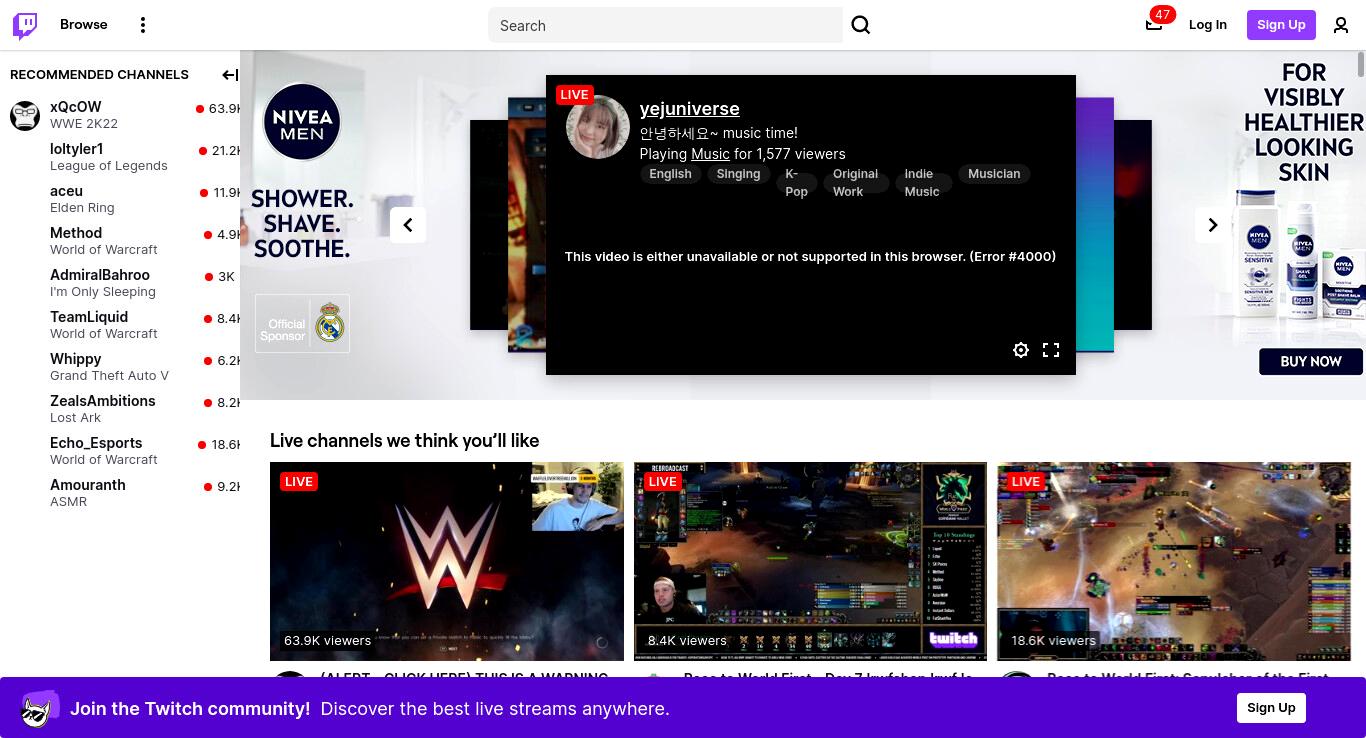Open video player settings gear

coord(1021,350)
